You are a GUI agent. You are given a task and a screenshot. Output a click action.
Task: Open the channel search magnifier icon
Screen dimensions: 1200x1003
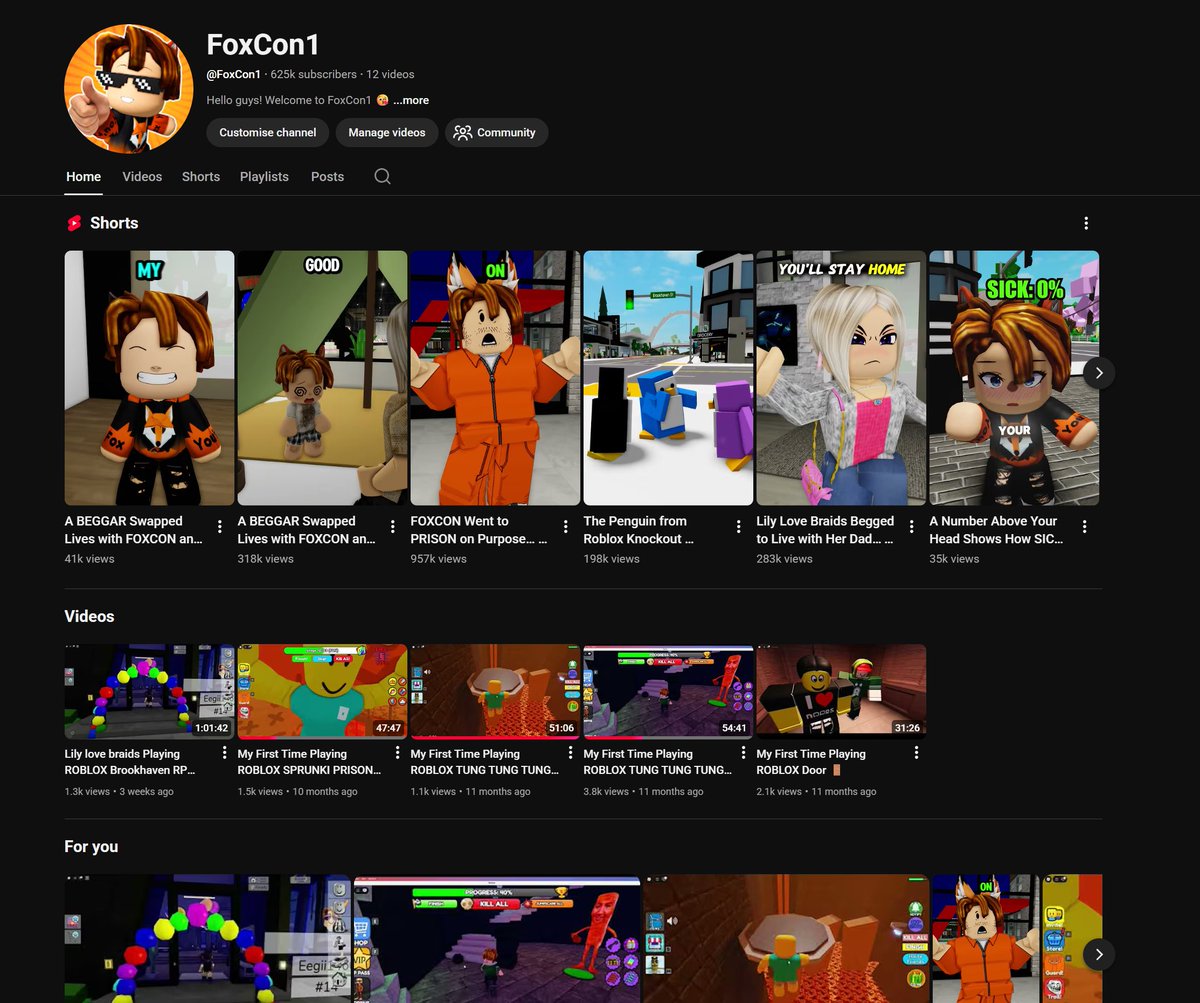click(x=382, y=176)
